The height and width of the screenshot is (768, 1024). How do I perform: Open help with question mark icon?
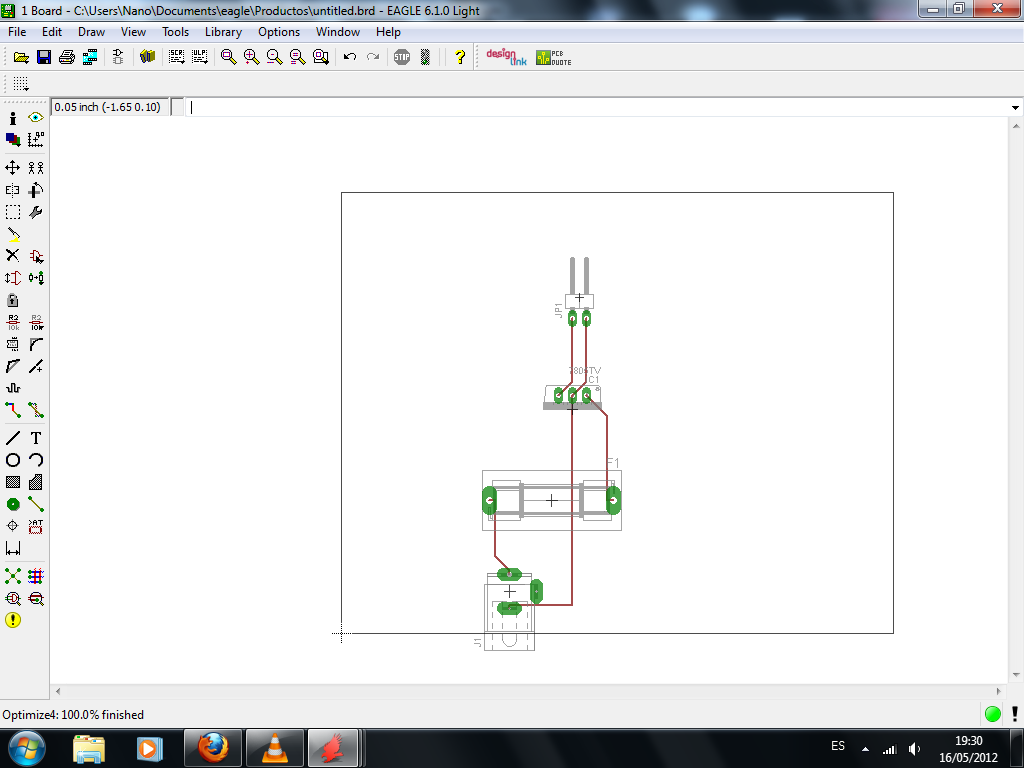(460, 57)
